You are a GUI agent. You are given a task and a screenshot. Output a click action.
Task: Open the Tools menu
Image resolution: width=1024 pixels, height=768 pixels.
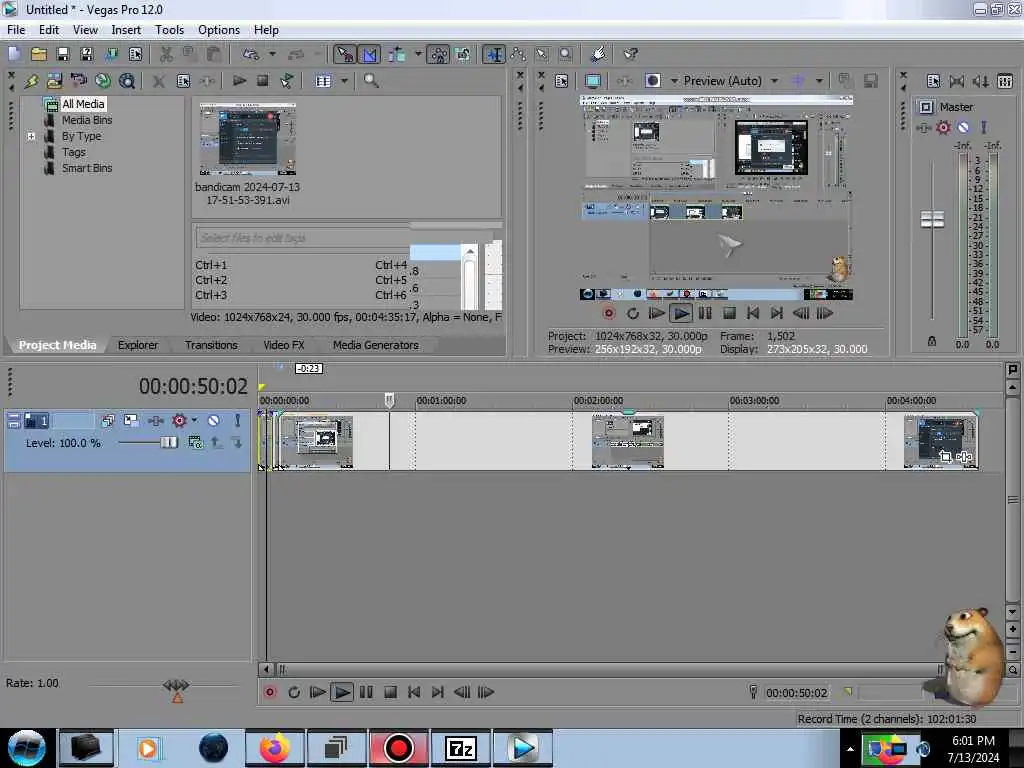click(x=169, y=30)
